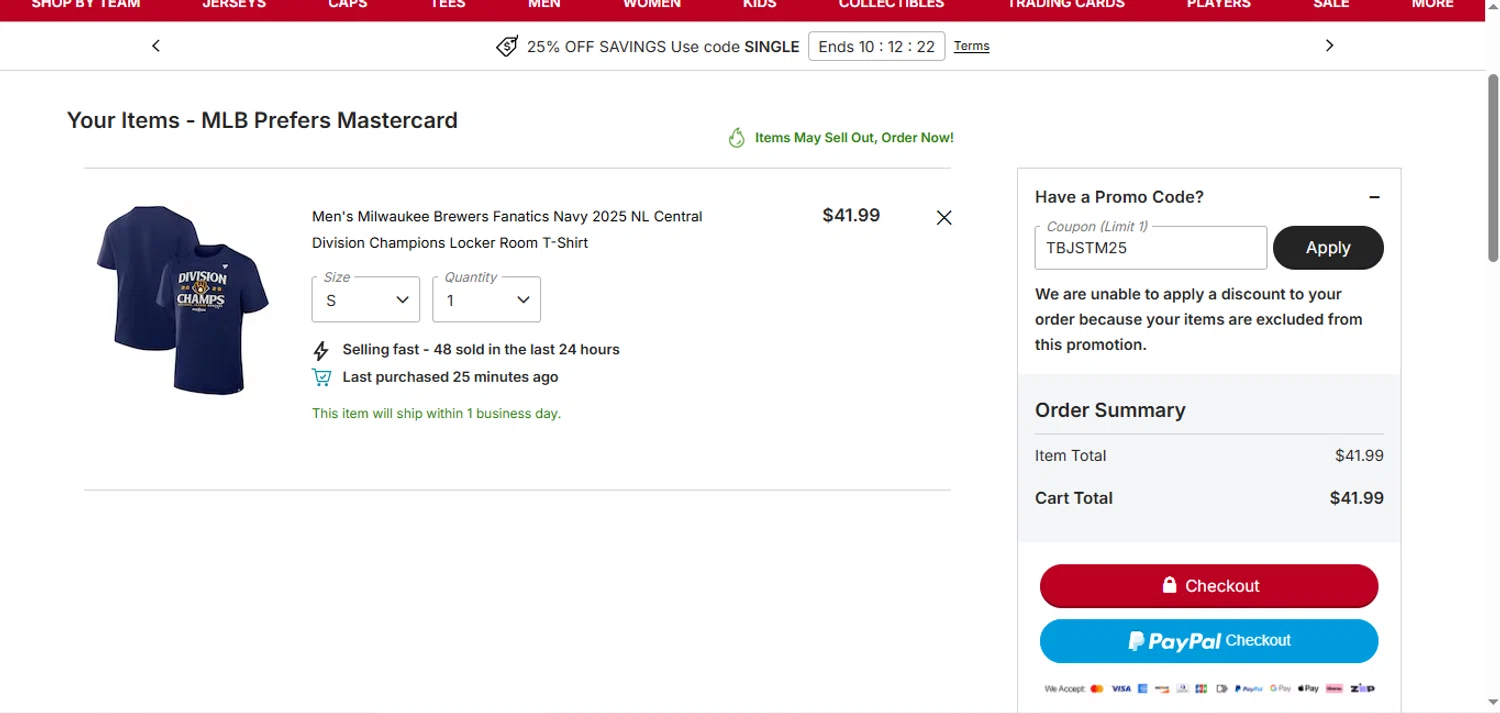Remove the Brewers T-shirt with the X icon
The image size is (1500, 713).
[944, 217]
